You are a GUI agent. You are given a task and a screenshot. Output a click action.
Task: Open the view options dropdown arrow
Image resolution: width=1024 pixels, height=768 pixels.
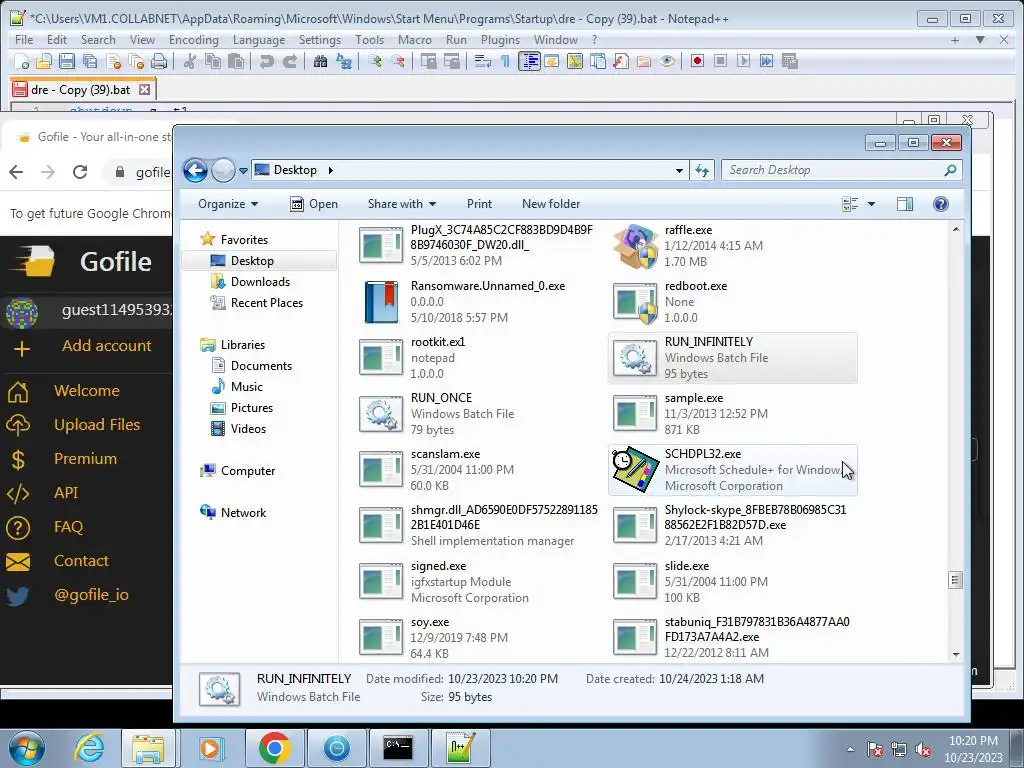tap(871, 204)
